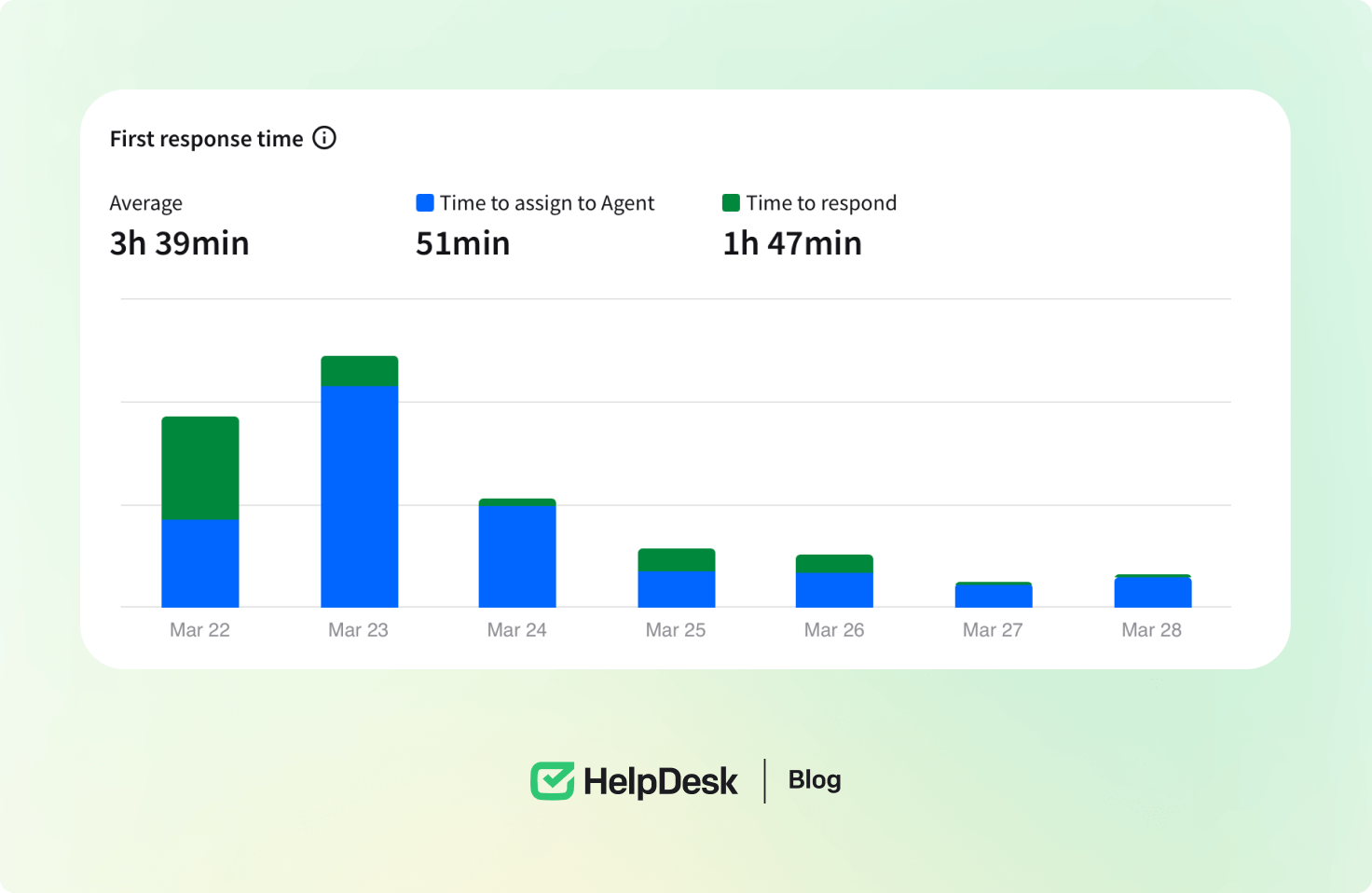
Task: Click the blue Time to assign legend square
Action: coord(425,203)
